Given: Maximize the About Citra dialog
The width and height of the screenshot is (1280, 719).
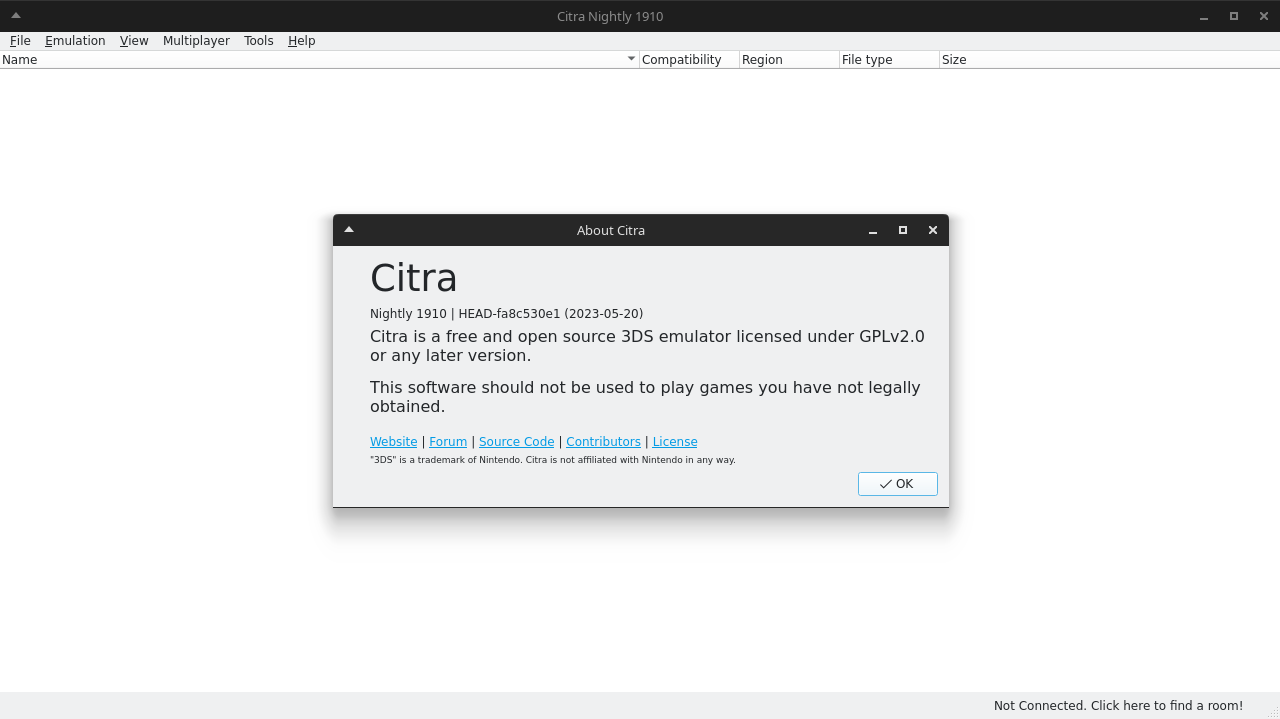Looking at the screenshot, I should pos(903,230).
